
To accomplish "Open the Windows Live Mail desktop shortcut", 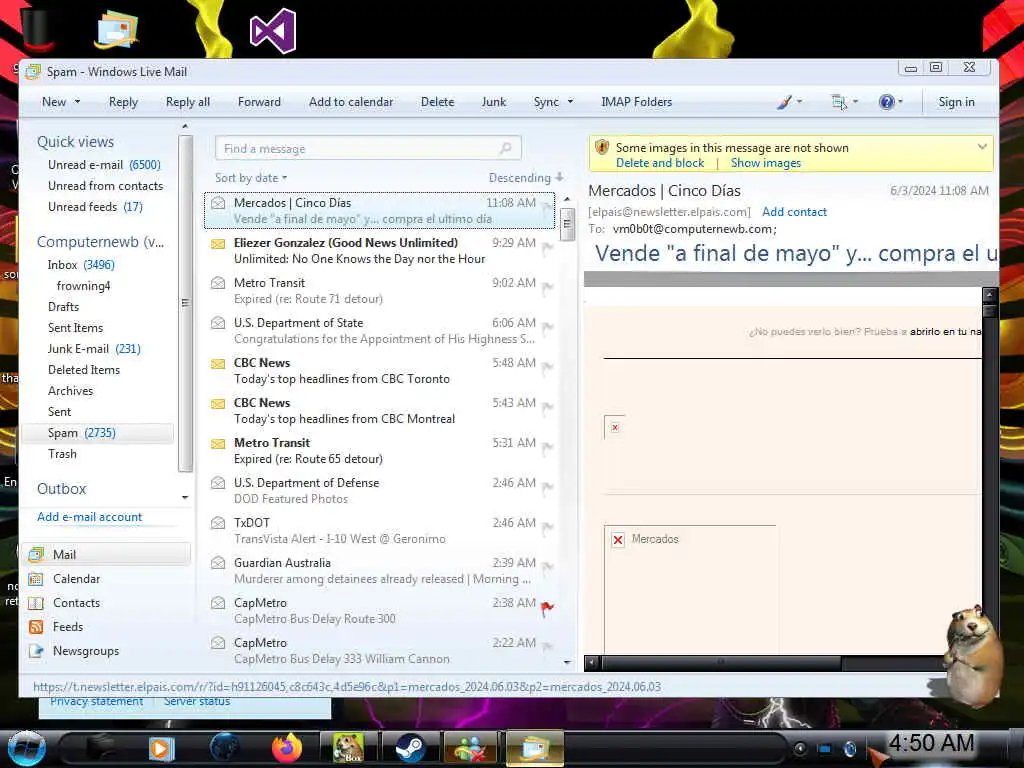I will pyautogui.click(x=116, y=29).
